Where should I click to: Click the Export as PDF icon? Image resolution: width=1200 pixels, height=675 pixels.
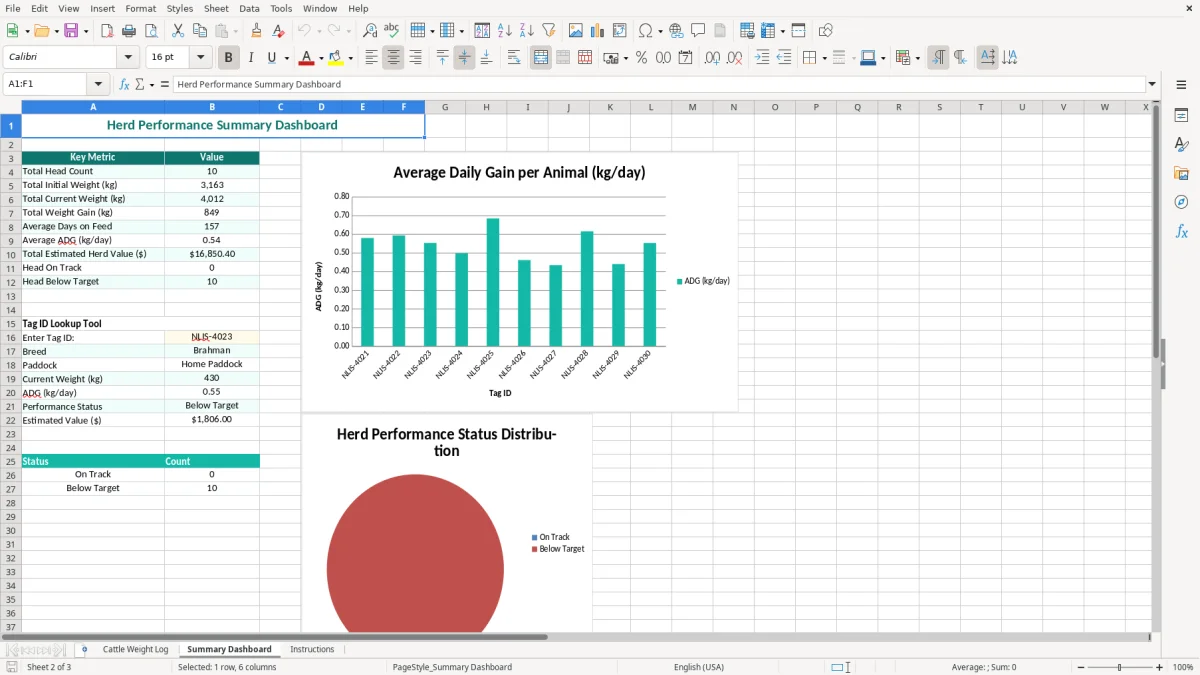(107, 31)
